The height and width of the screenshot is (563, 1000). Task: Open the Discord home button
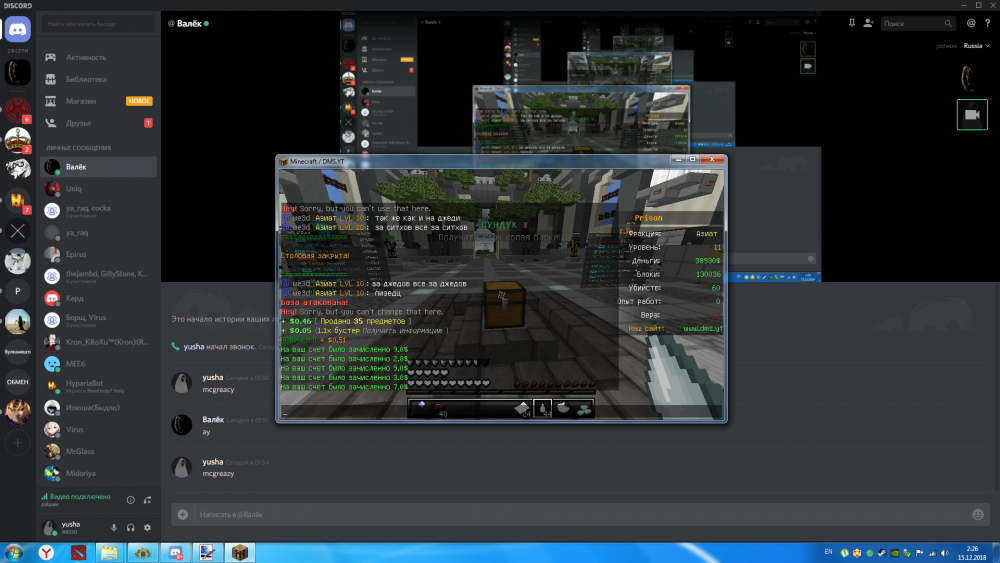click(x=18, y=30)
